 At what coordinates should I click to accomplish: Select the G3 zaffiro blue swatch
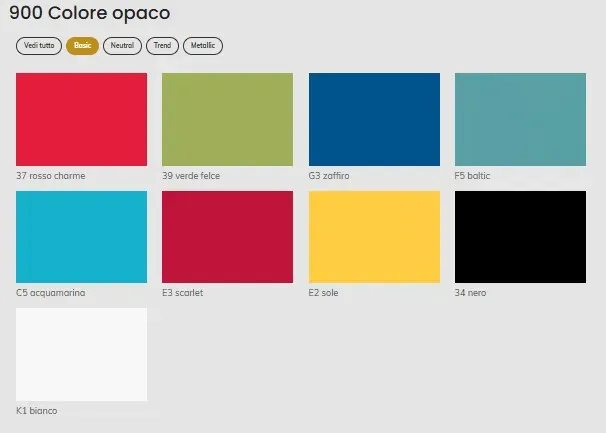[x=374, y=119]
